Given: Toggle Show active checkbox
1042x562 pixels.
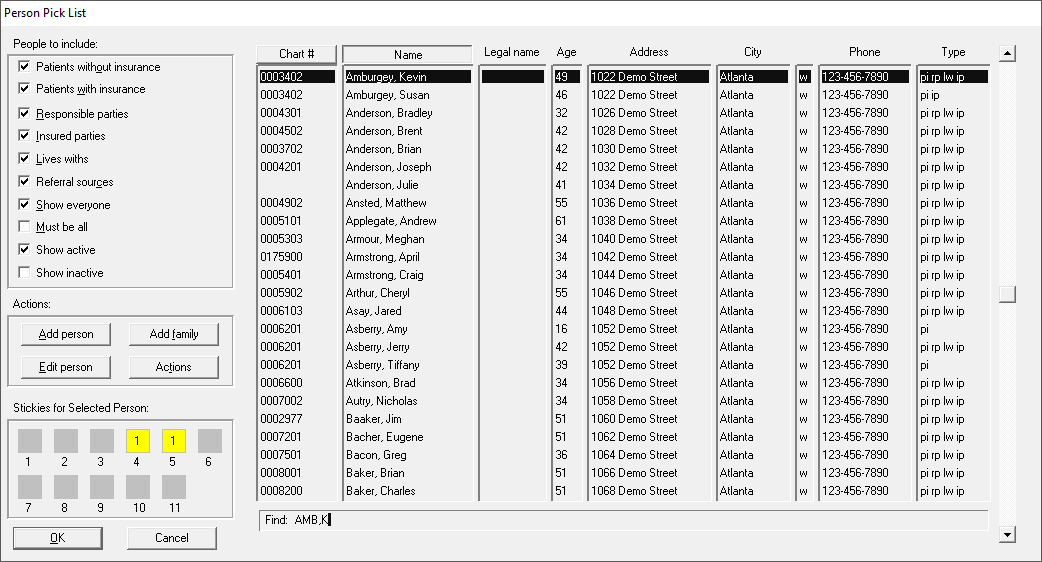Looking at the screenshot, I should pos(24,250).
